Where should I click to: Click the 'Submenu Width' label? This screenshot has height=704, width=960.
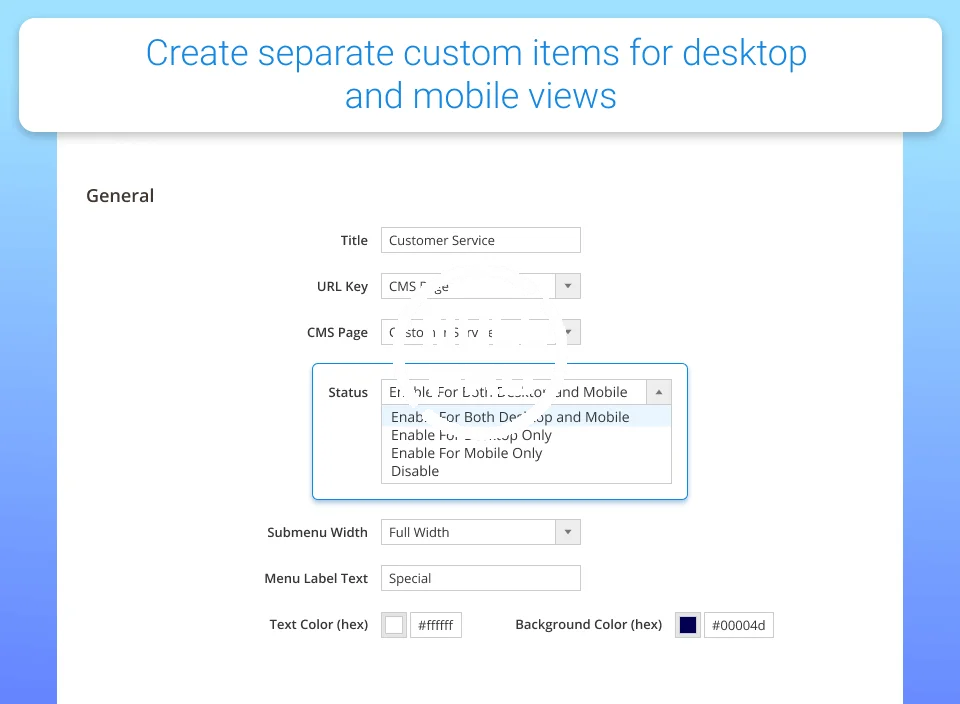(317, 532)
